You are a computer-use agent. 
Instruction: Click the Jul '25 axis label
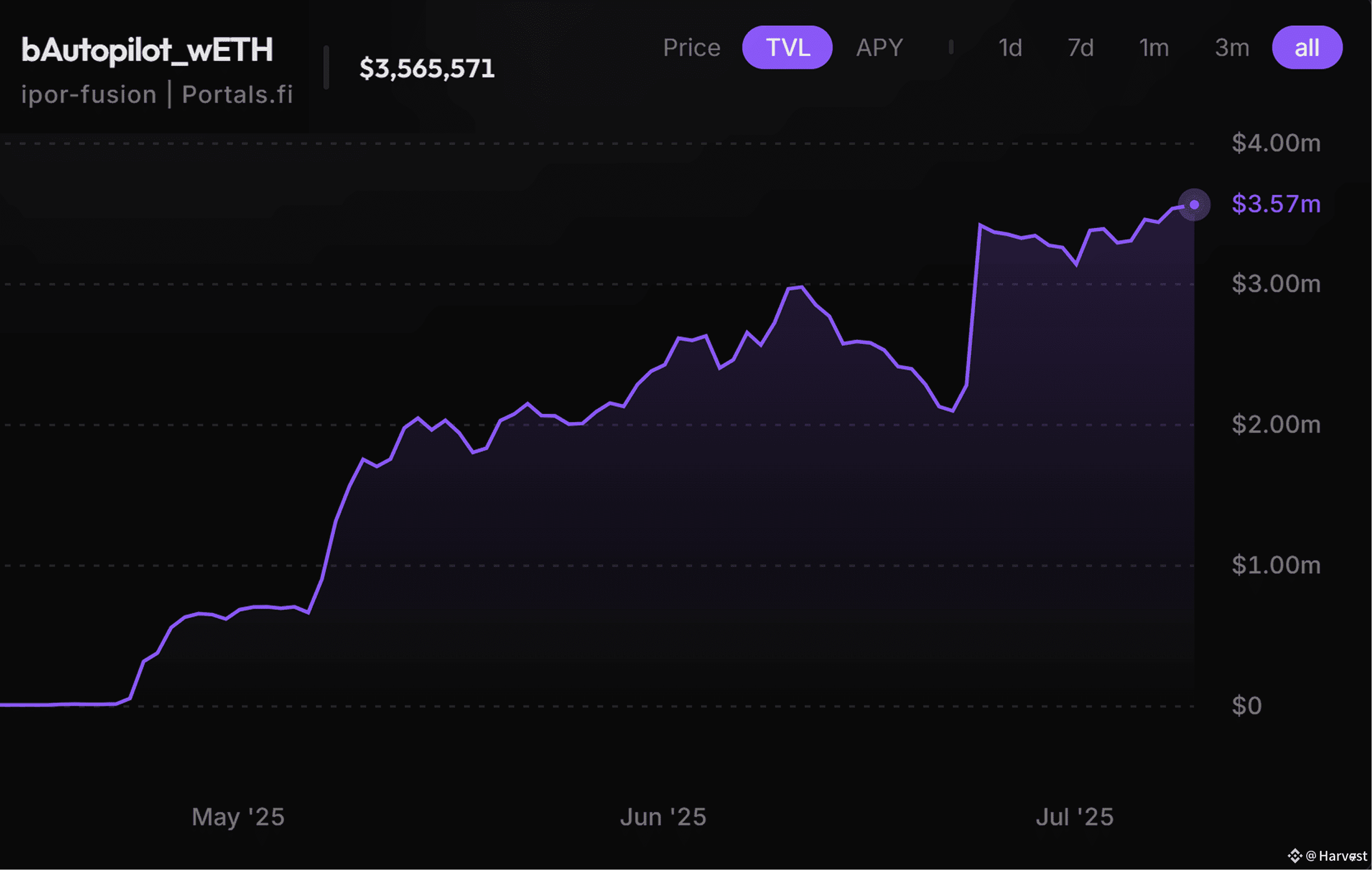(1074, 817)
